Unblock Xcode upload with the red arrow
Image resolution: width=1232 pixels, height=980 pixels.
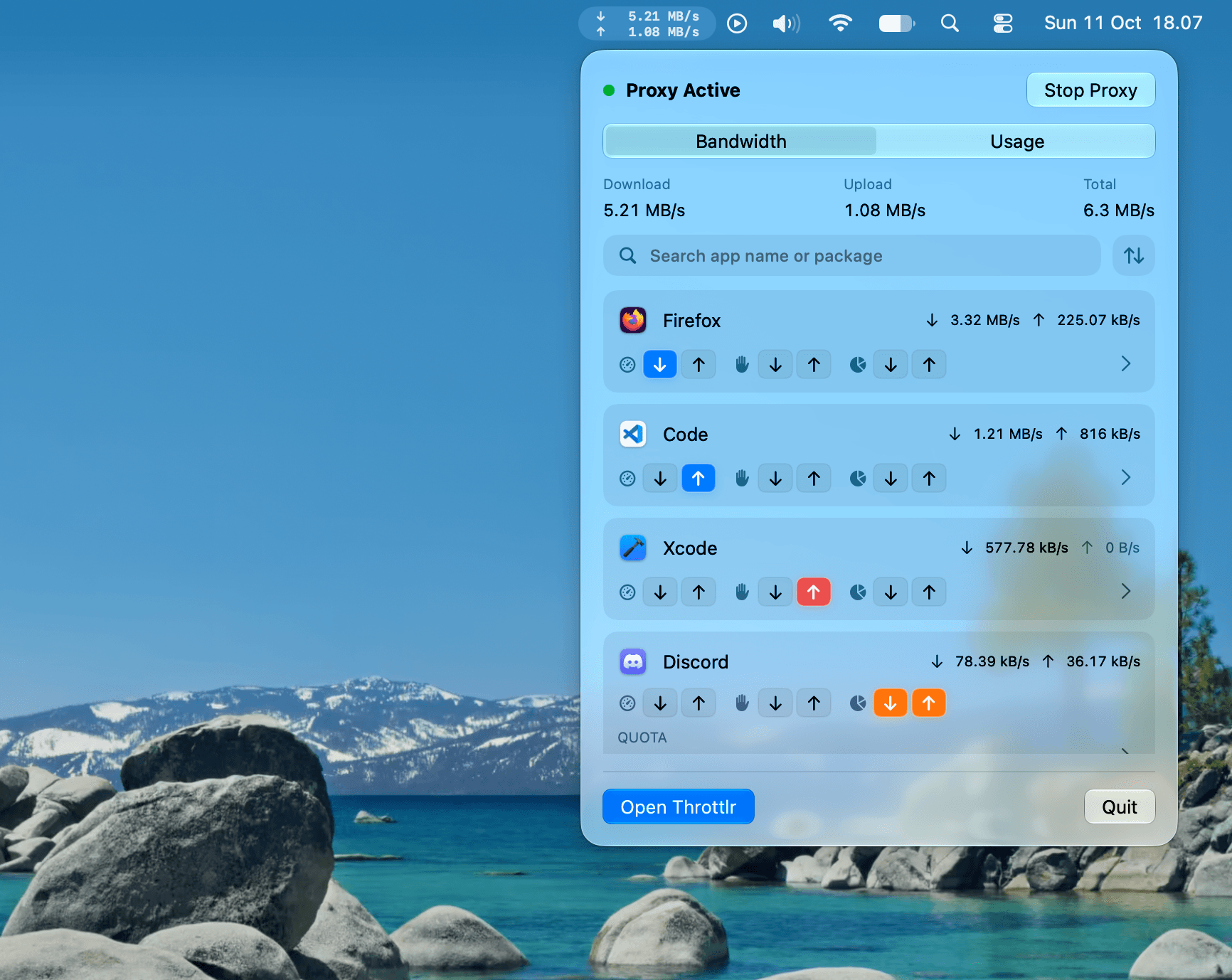click(814, 592)
